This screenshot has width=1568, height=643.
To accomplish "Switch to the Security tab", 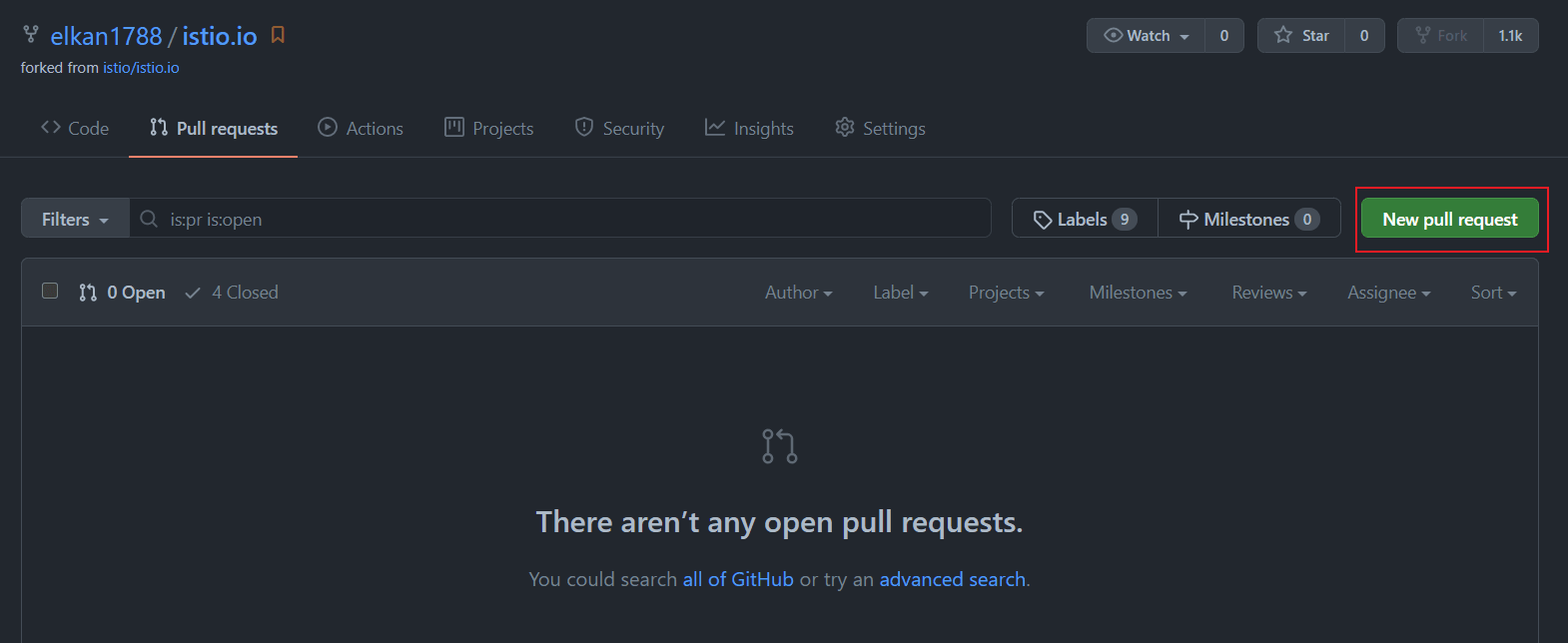I will (x=619, y=128).
